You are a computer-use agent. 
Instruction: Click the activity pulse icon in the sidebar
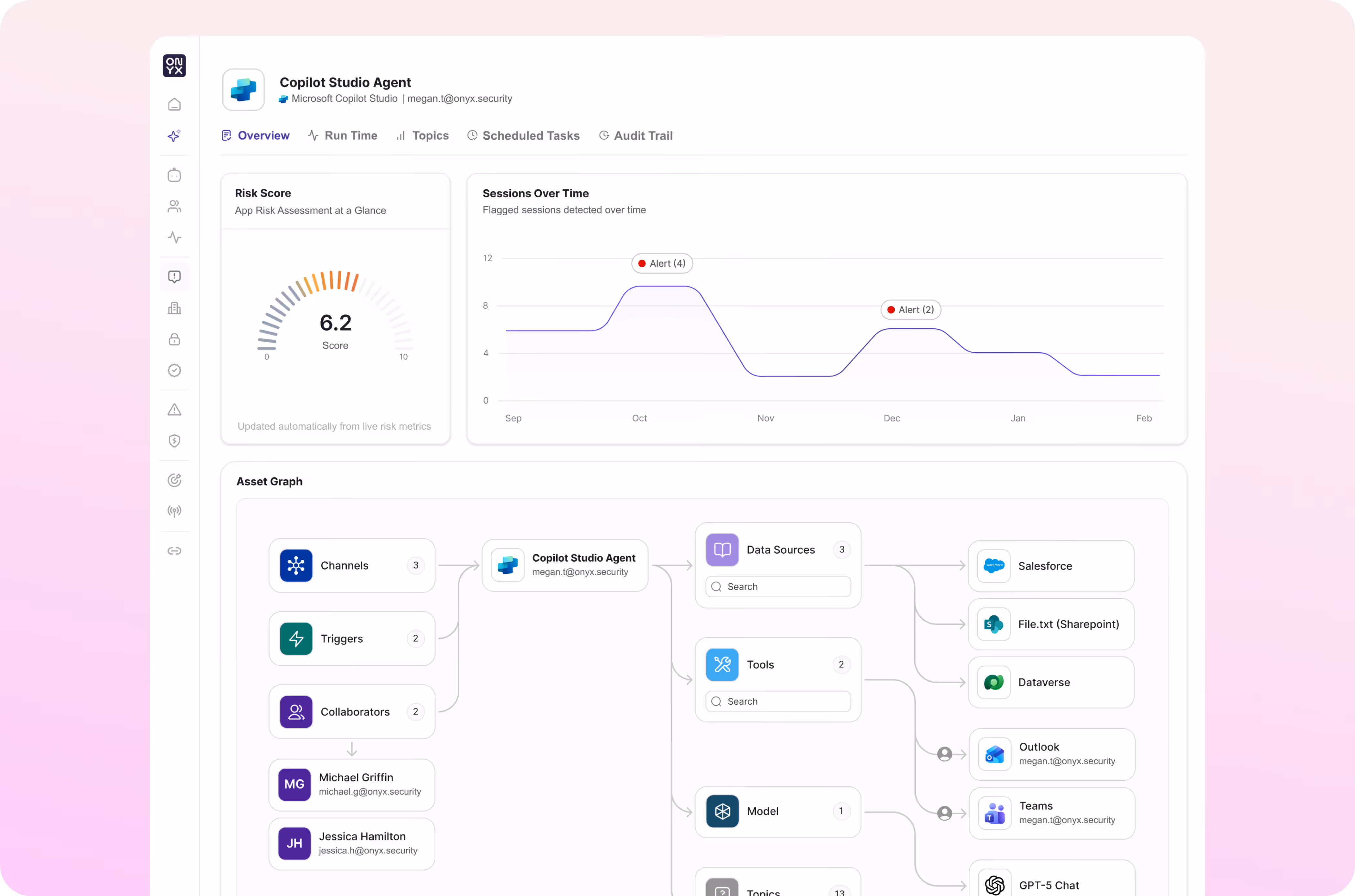tap(174, 237)
